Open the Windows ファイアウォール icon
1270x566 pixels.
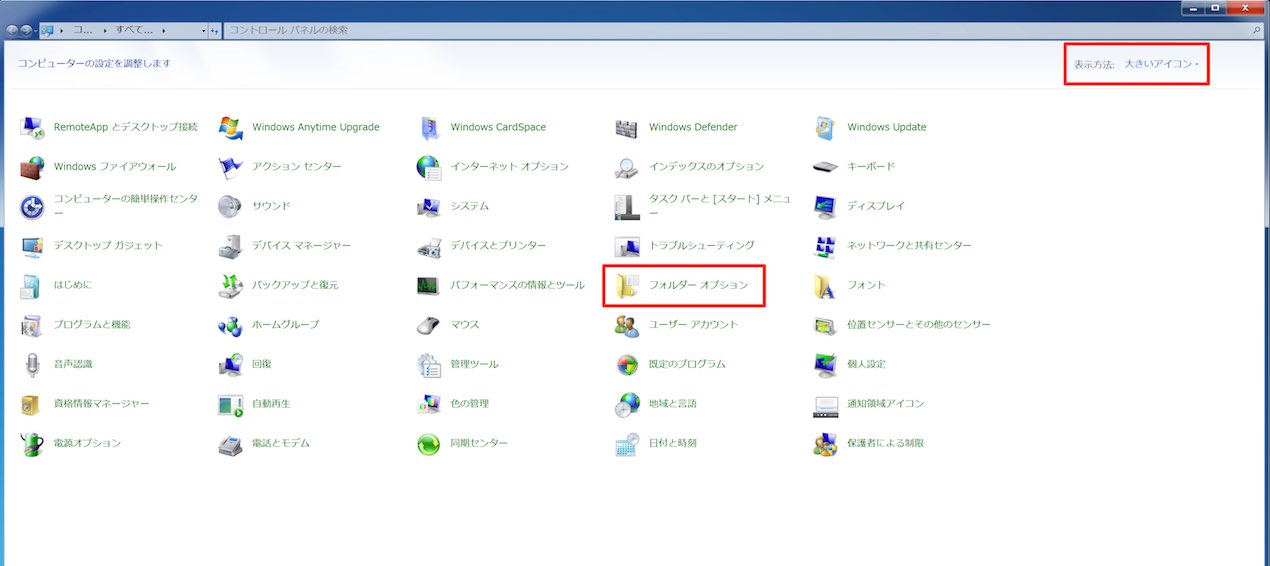coord(32,167)
